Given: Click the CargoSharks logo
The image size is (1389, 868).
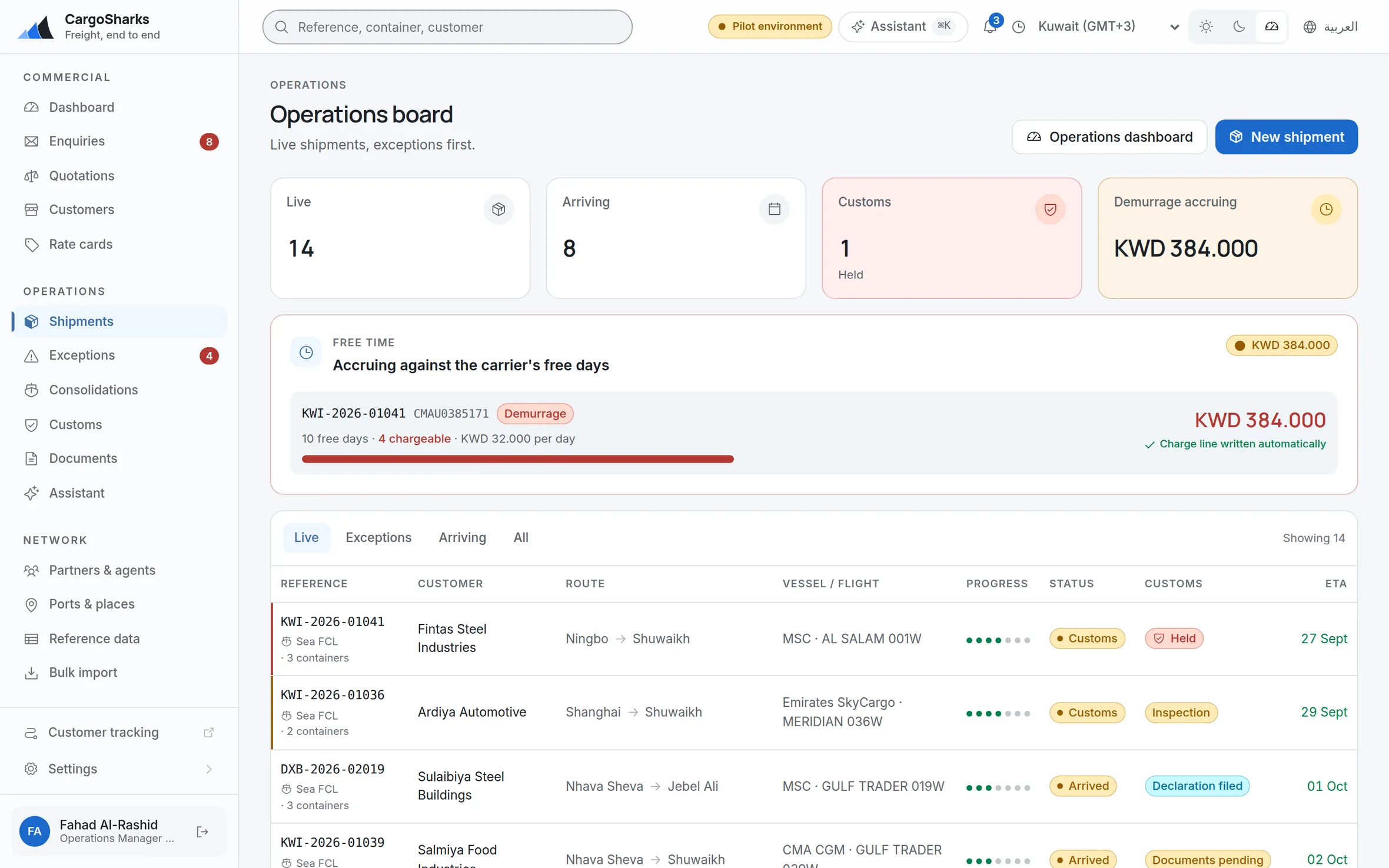Looking at the screenshot, I should [x=35, y=27].
